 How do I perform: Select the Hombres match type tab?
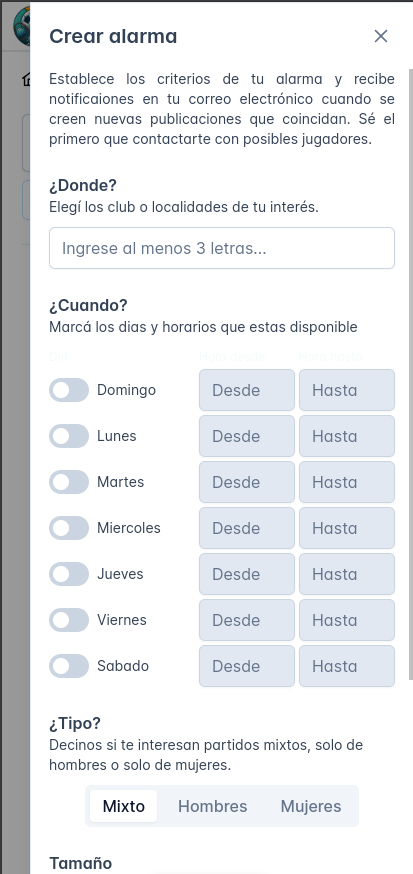click(x=212, y=806)
